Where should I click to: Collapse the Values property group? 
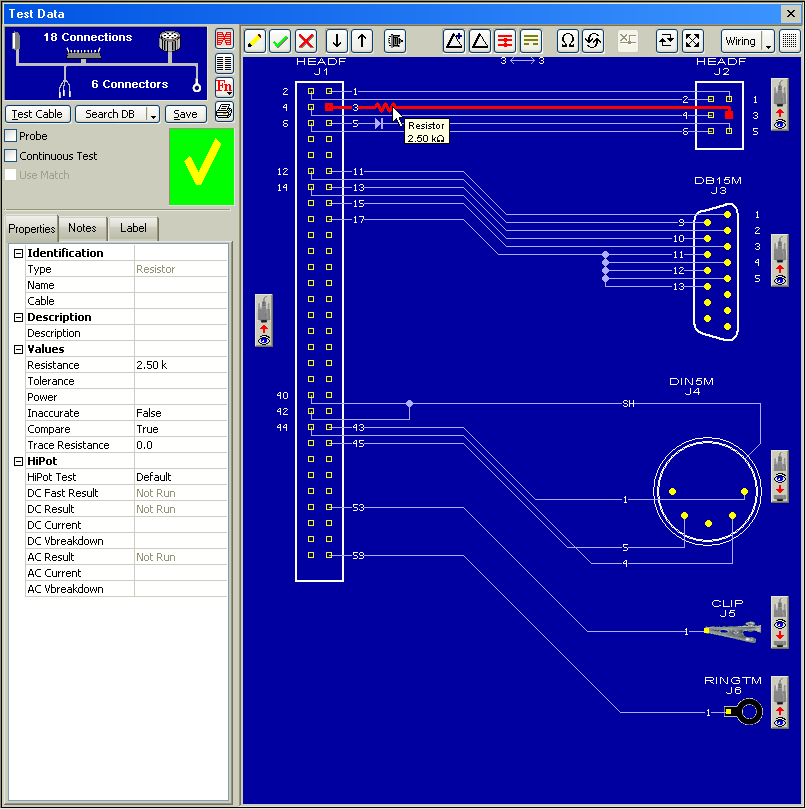click(19, 349)
